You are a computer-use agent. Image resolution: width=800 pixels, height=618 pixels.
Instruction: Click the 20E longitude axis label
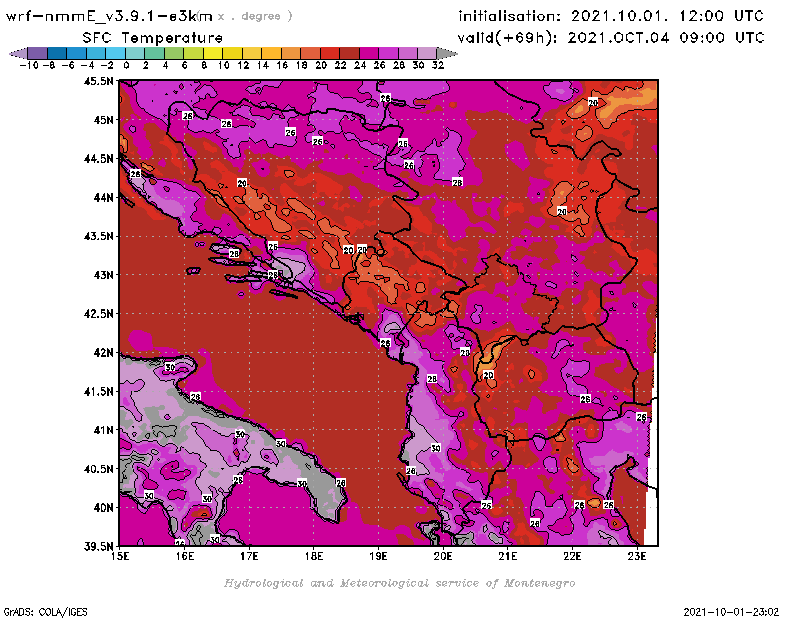coord(443,556)
